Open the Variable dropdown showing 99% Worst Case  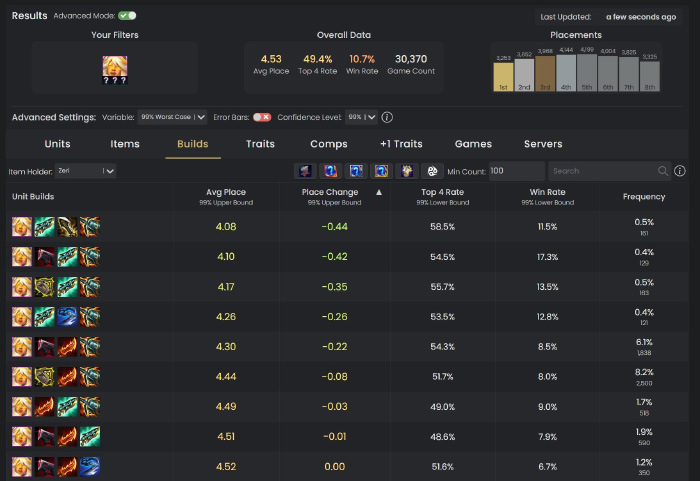click(171, 117)
